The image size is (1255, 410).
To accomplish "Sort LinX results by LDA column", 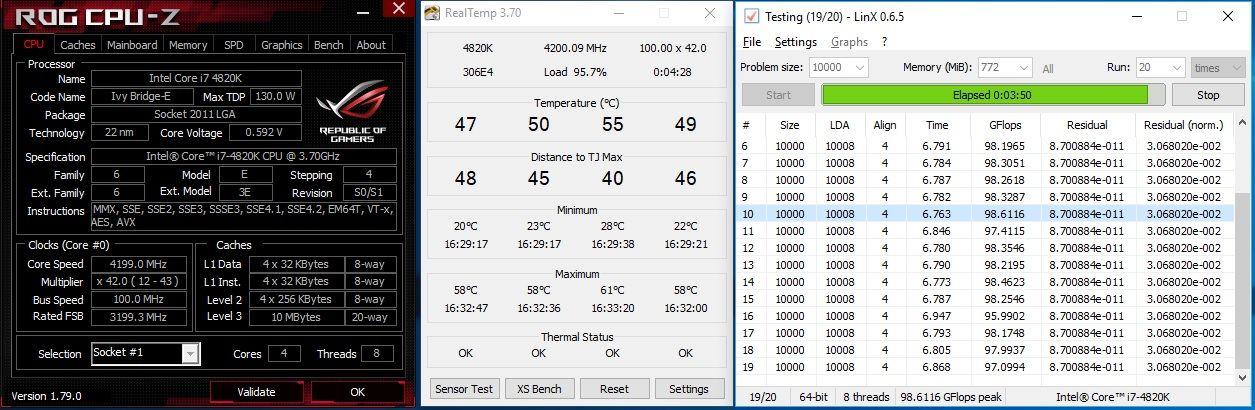I will pos(838,125).
